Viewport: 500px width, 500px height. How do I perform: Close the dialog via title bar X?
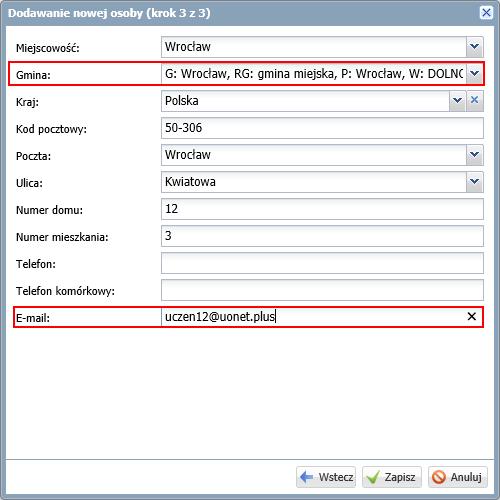pos(486,13)
